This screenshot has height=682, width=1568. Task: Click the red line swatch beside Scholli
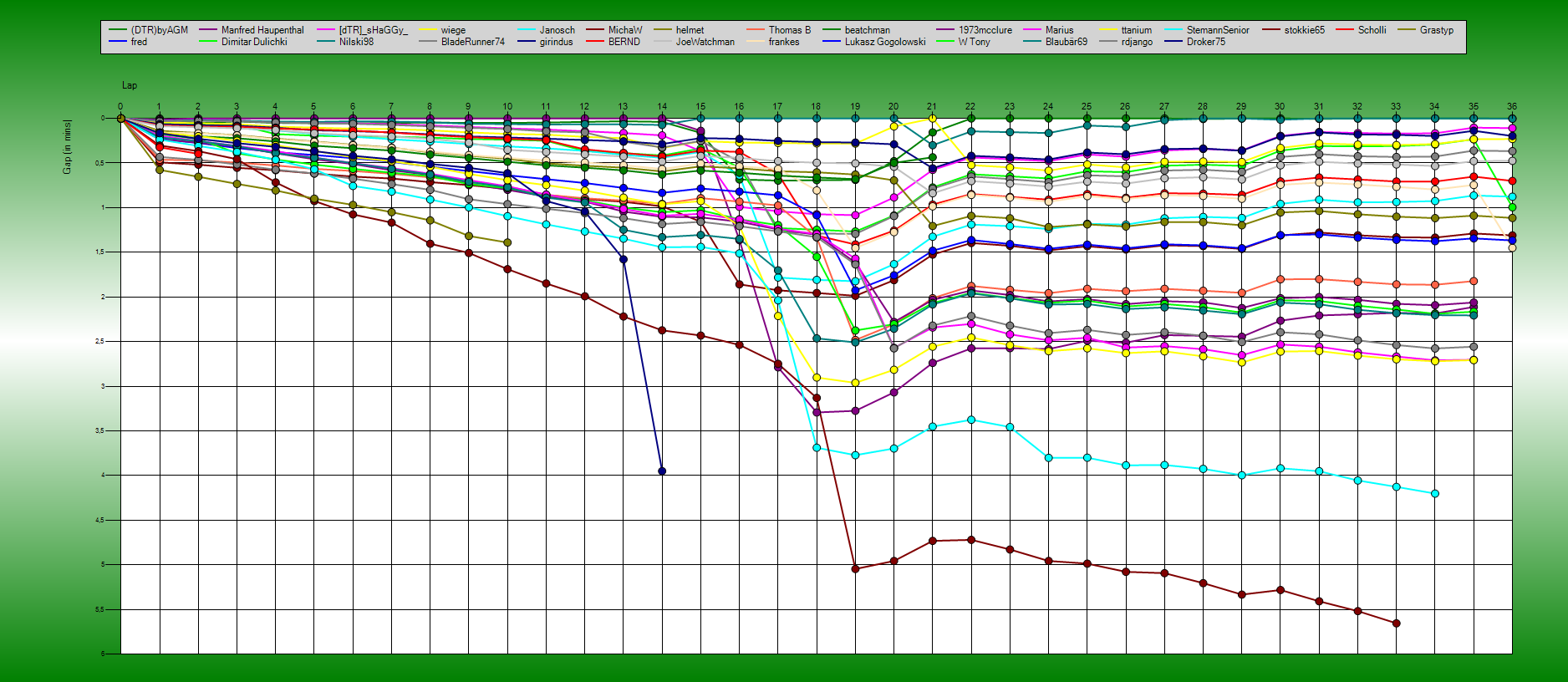point(1344,30)
